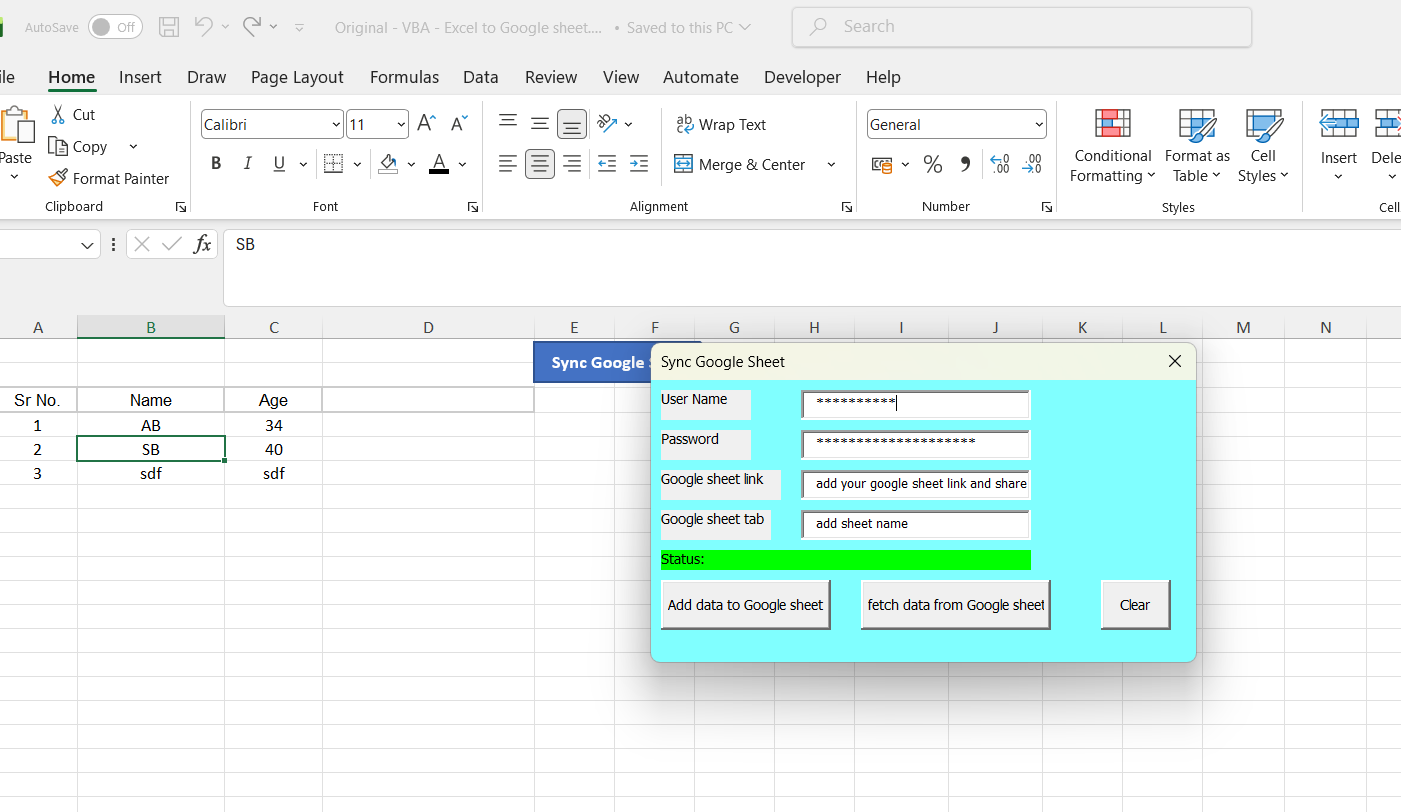Toggle Wrap Text for the cell
This screenshot has height=812, width=1401.
click(x=720, y=124)
